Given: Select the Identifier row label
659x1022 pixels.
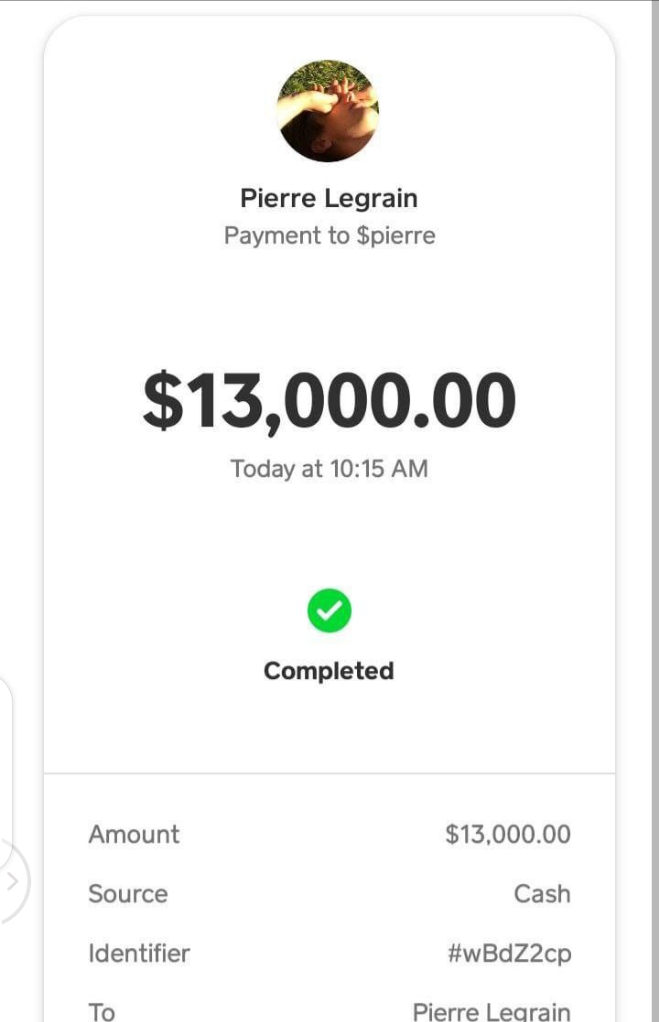Looking at the screenshot, I should tap(139, 953).
